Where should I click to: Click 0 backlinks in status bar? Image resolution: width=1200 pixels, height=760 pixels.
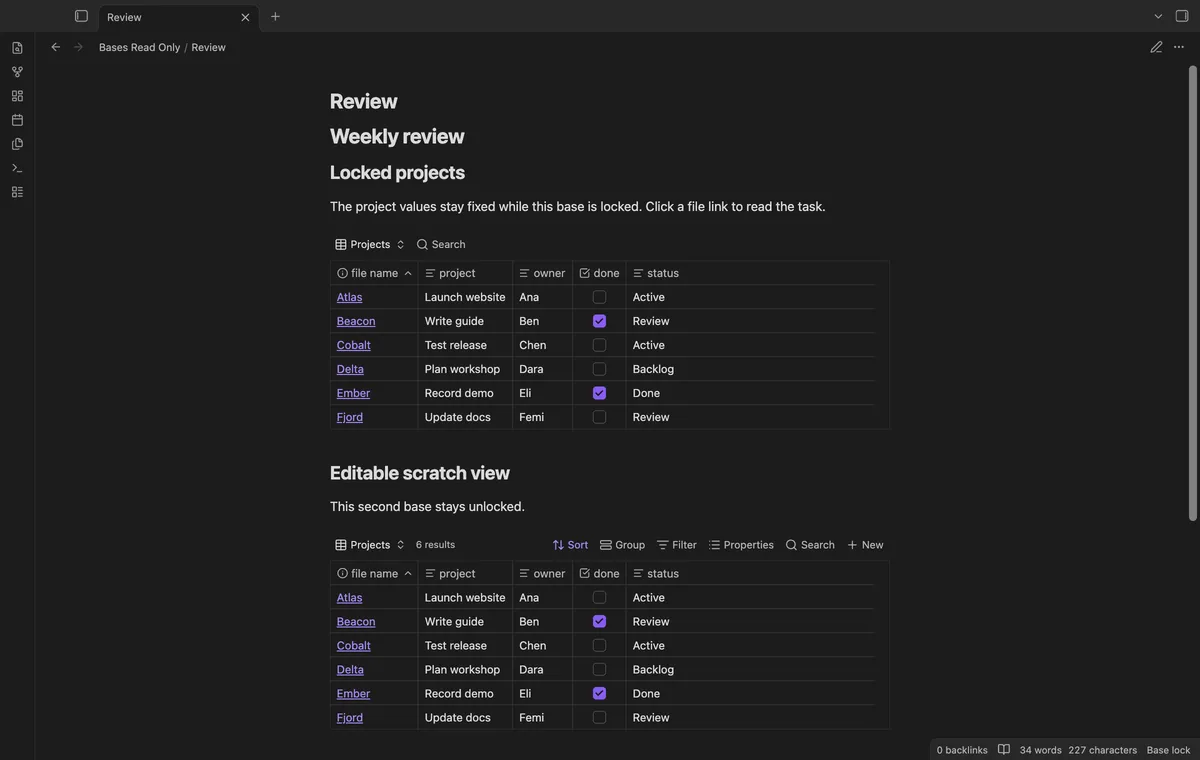tap(962, 750)
